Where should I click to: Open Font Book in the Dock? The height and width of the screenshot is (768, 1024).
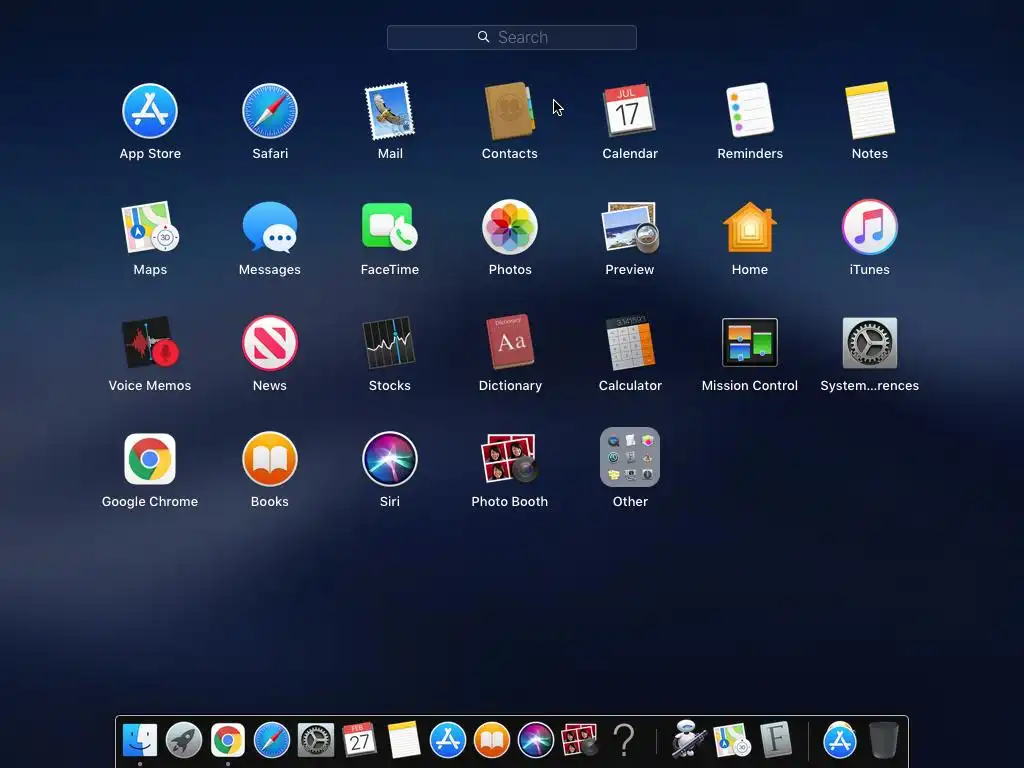click(x=776, y=740)
